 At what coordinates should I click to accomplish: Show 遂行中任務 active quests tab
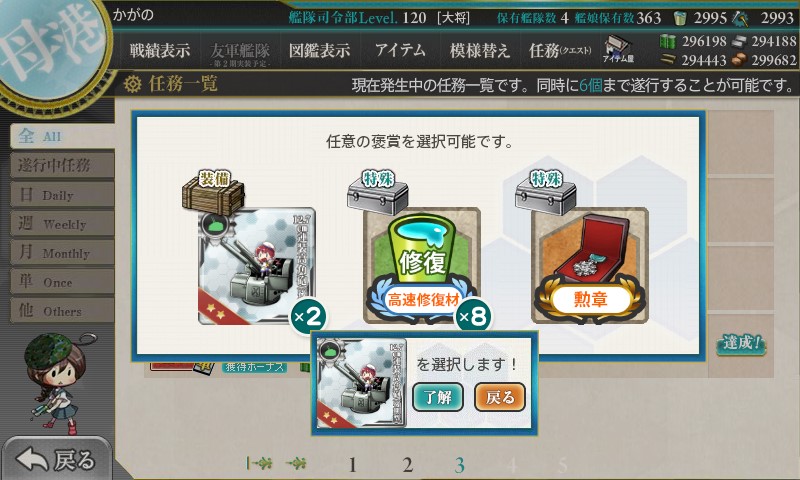click(62, 165)
